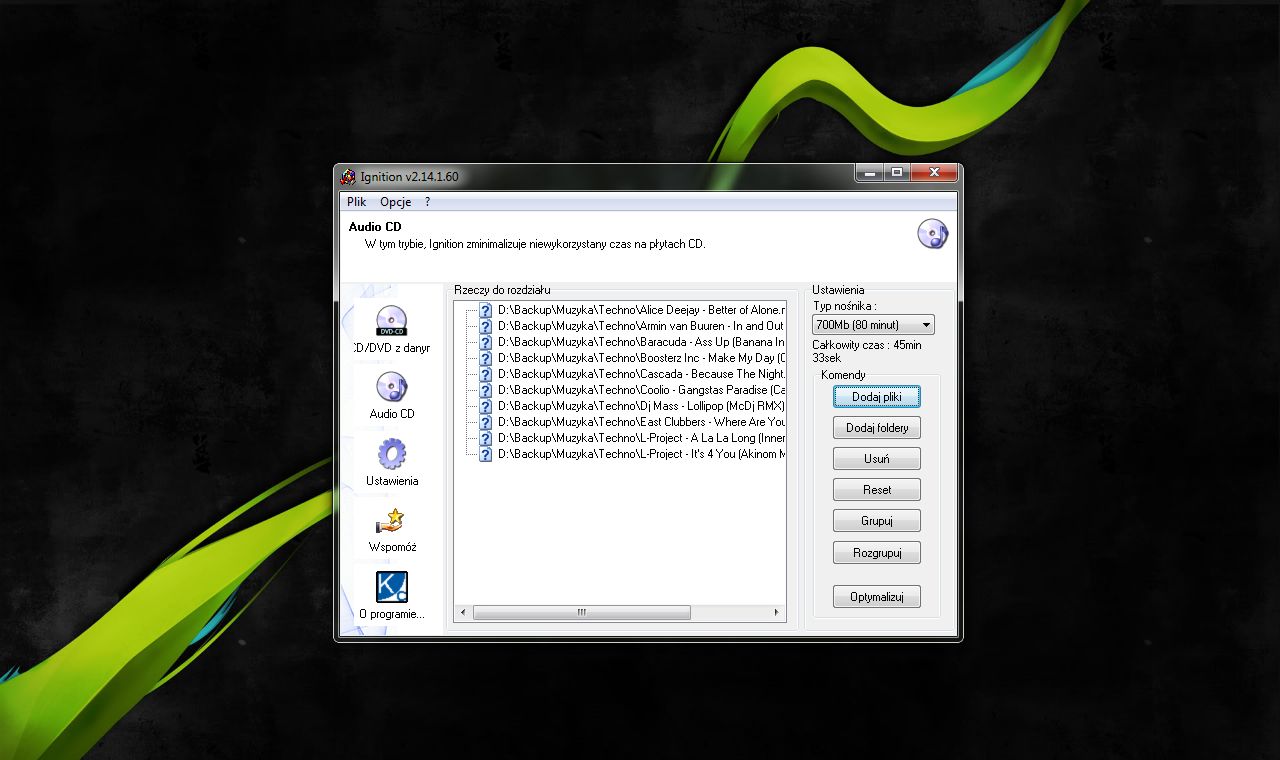
Task: Open the Typ nośnika 700Mb dropdown
Action: pyautogui.click(x=874, y=325)
